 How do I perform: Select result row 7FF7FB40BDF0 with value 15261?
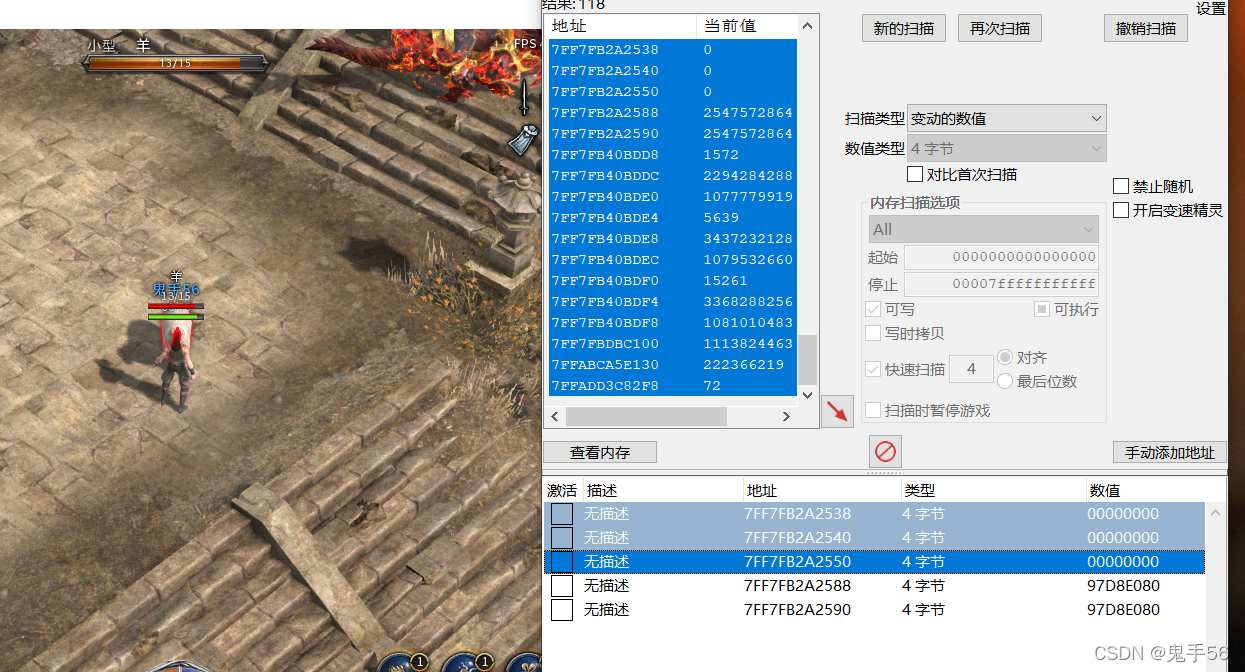[672, 281]
